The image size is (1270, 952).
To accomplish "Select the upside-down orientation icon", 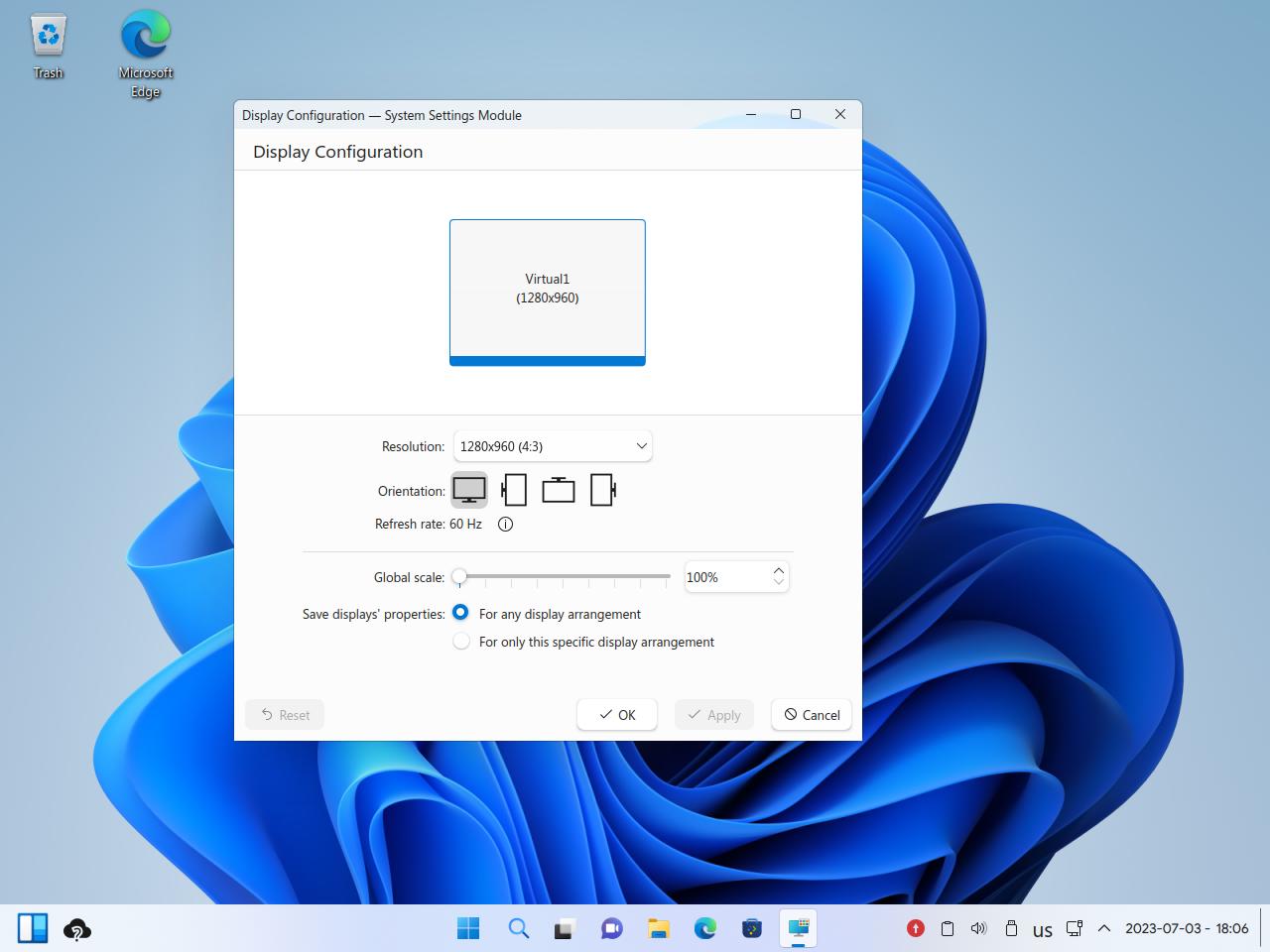I will 559,490.
